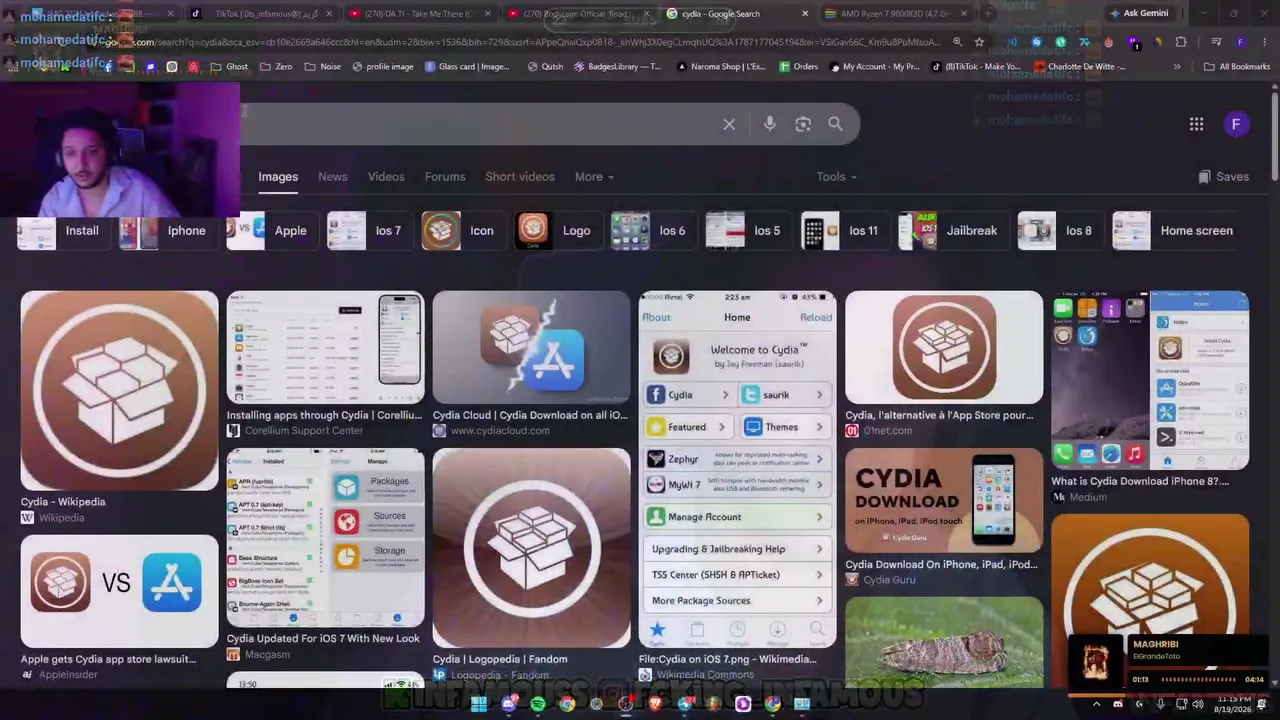This screenshot has height=720, width=1280.
Task: Open the Windows Start menu
Action: 479,705
